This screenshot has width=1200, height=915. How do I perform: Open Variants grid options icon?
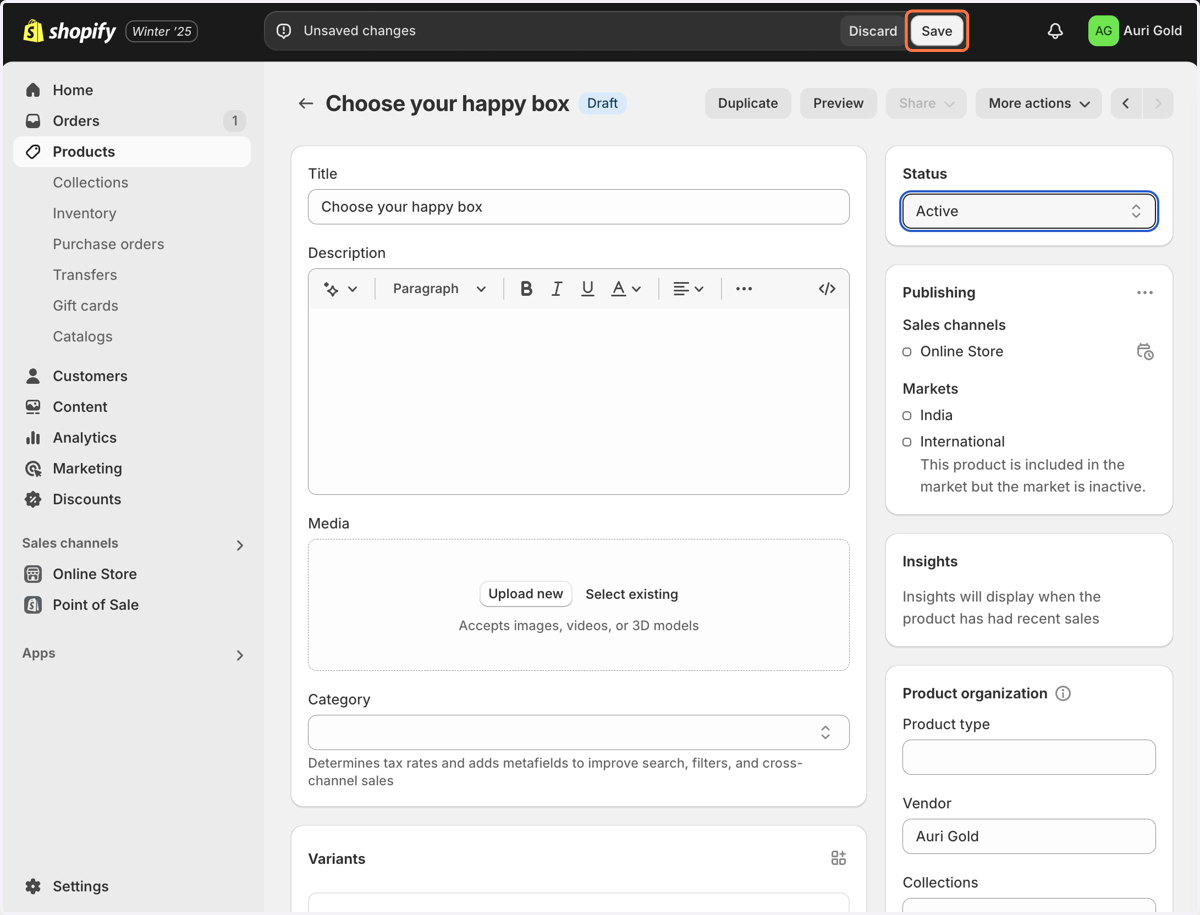click(x=838, y=858)
